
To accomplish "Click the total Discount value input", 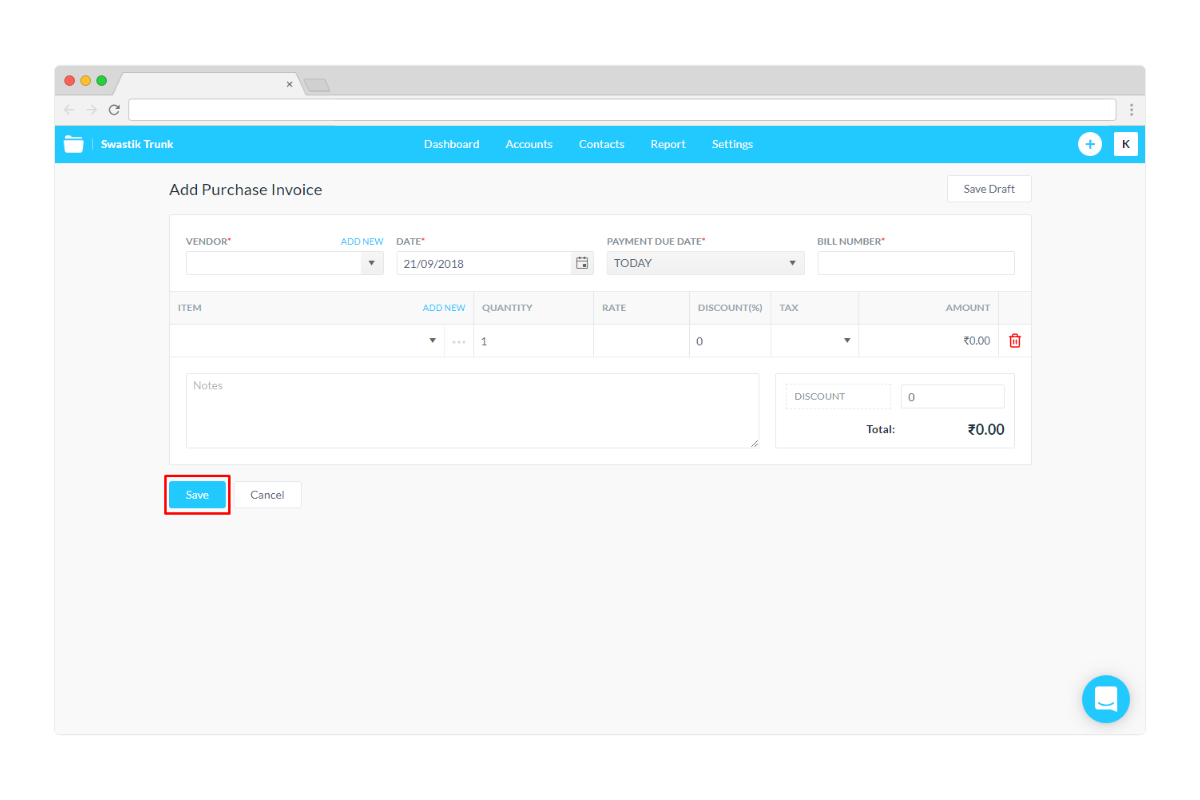I will click(953, 397).
